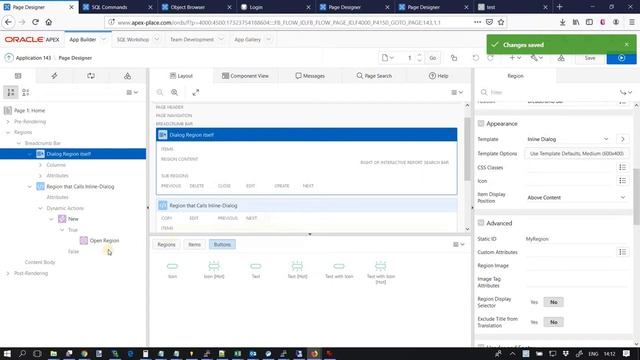This screenshot has height=360, width=640.
Task: Select the Text [Hot] gallery button
Action: [x=297, y=270]
